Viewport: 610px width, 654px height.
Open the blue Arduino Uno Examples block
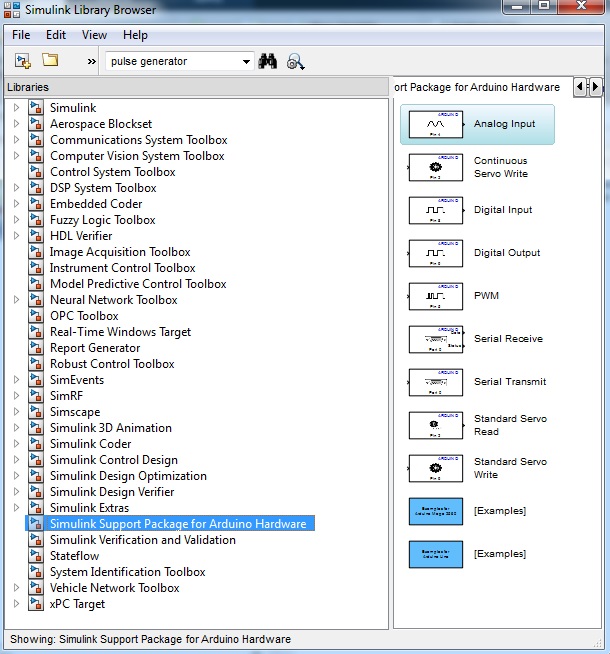436,555
